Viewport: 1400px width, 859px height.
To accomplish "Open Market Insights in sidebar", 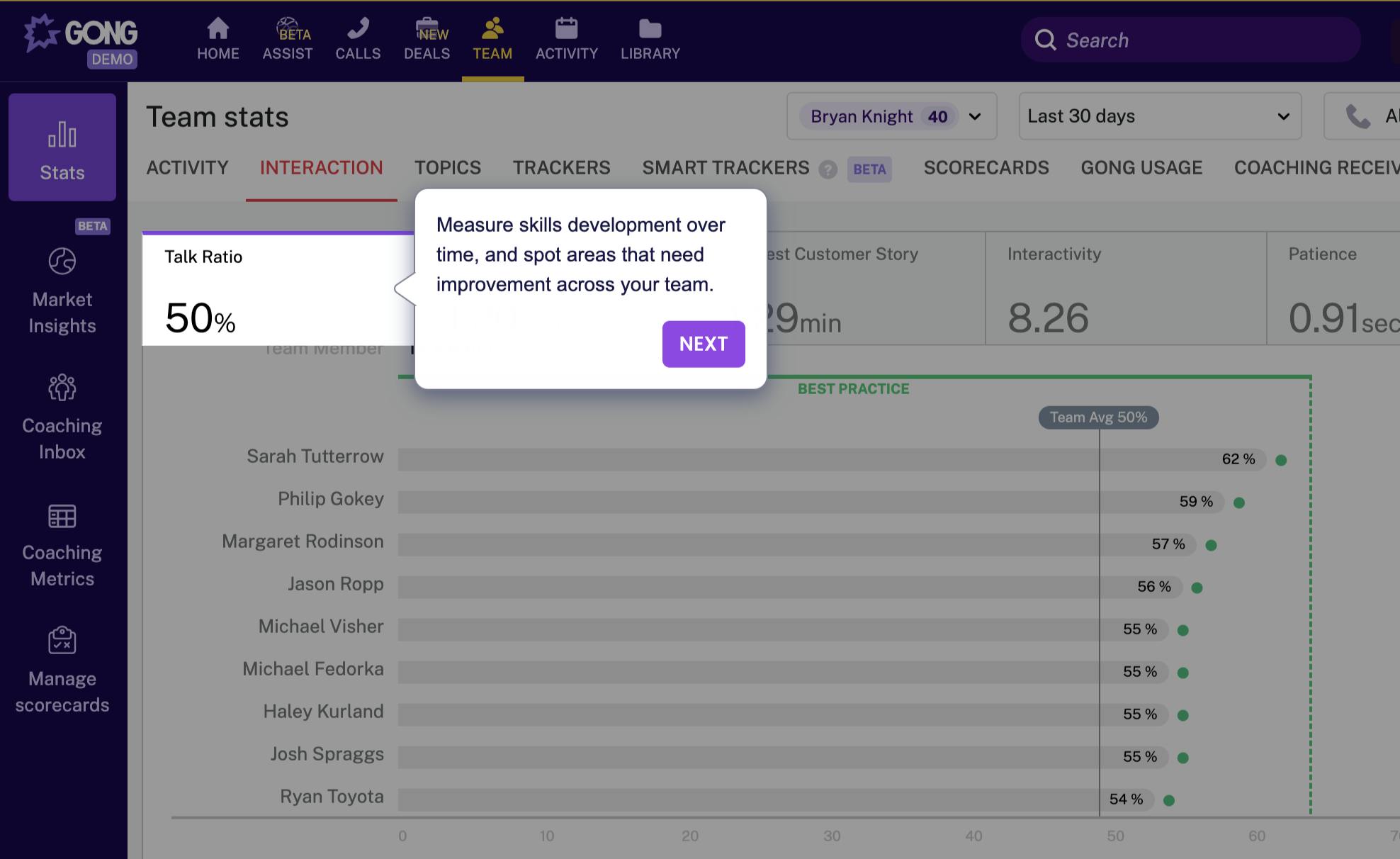I will pos(62,291).
